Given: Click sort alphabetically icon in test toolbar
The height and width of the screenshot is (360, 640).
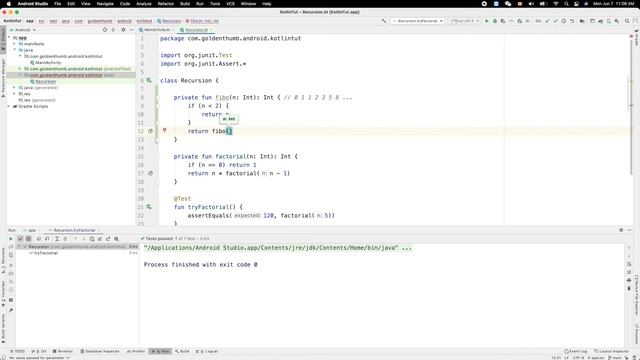Looking at the screenshot, I should point(39,239).
